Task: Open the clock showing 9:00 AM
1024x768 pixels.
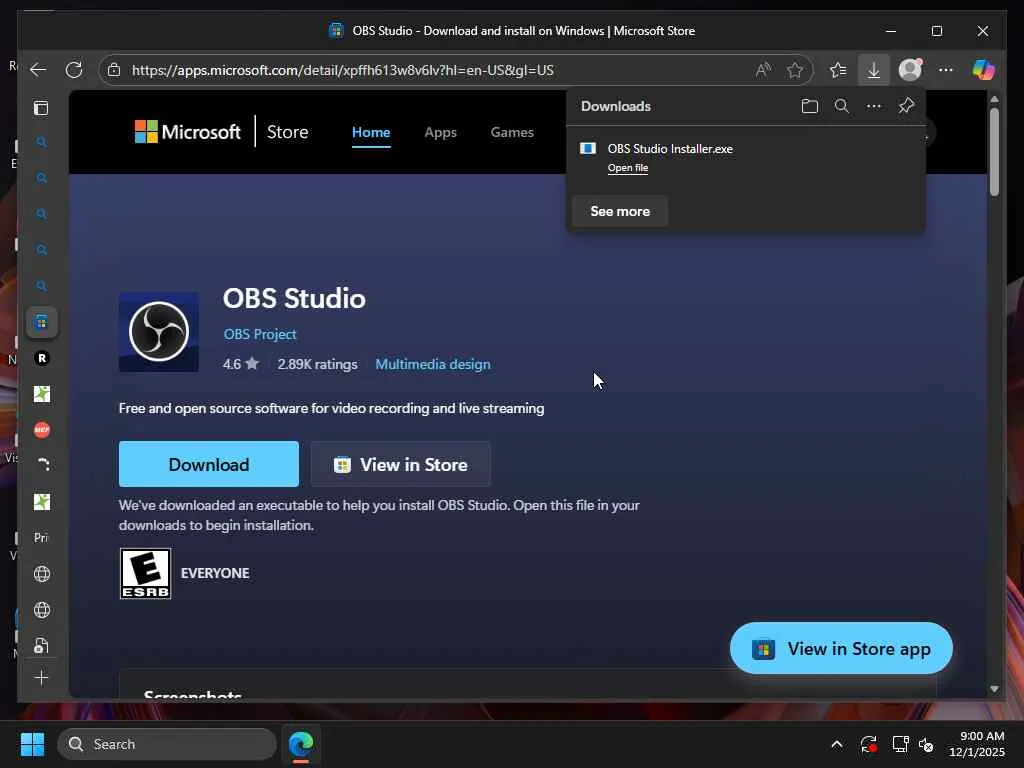Action: click(977, 744)
